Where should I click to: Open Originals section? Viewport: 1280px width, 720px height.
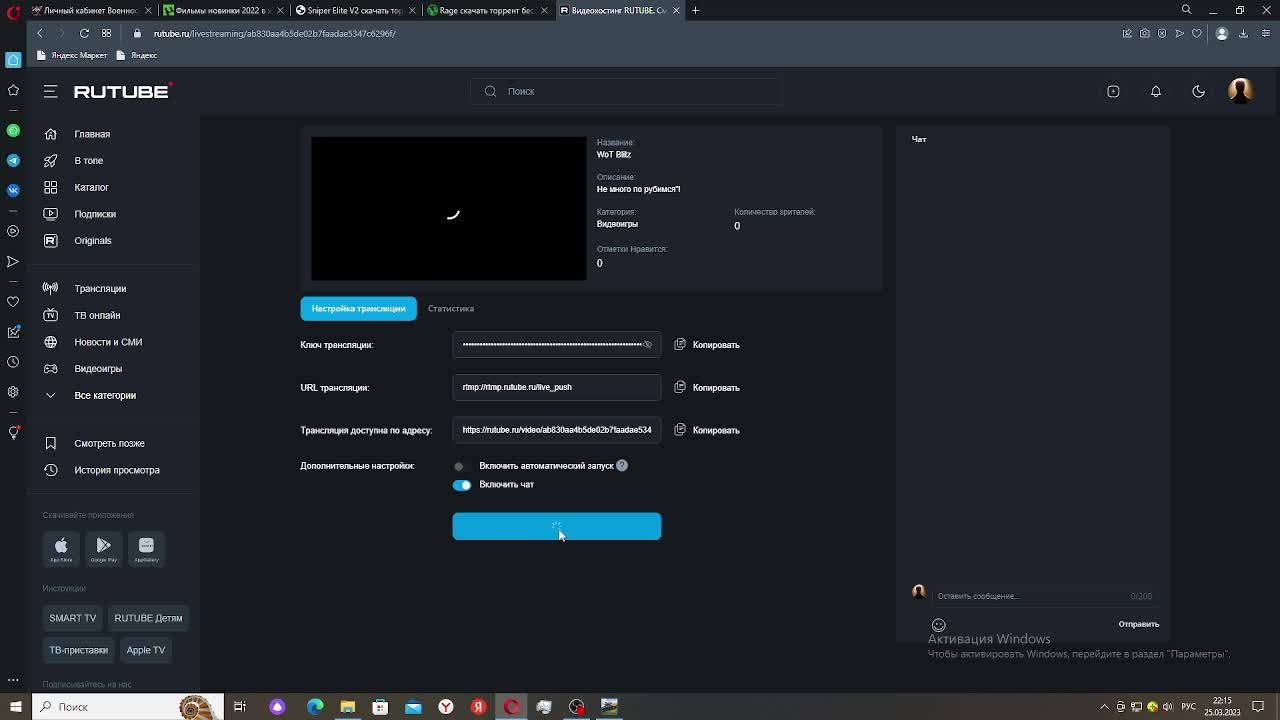93,240
